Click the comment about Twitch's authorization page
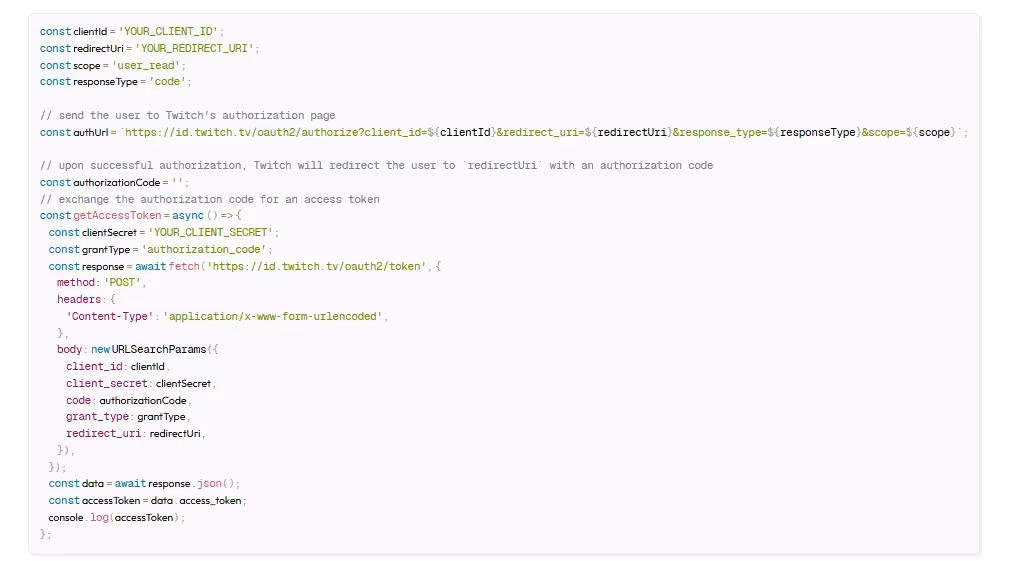The width and height of the screenshot is (1010, 561). [187, 115]
